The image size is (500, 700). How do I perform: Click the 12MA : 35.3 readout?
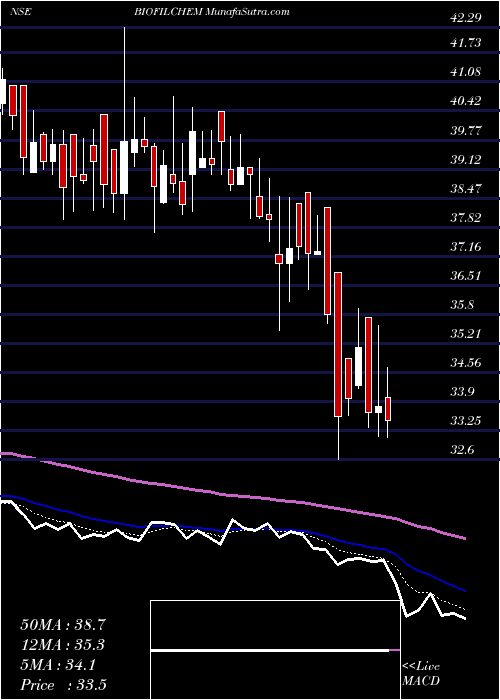63,645
